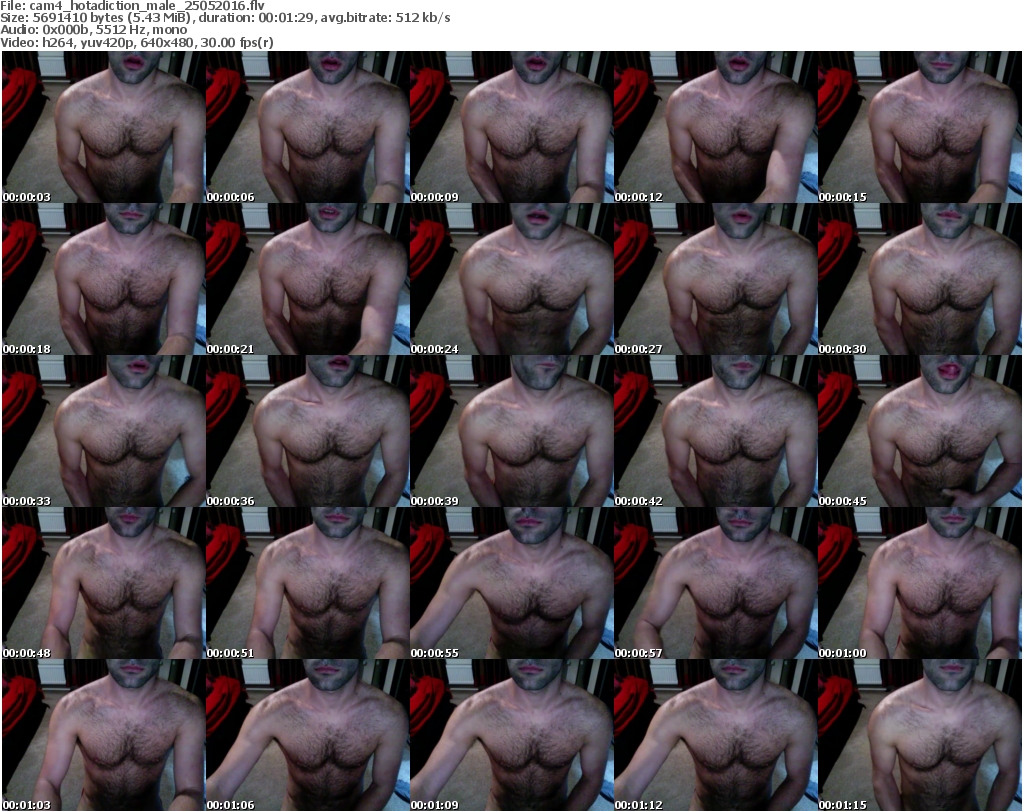Click the Size line showing 5.43 MiB
The image size is (1024, 811).
point(225,18)
